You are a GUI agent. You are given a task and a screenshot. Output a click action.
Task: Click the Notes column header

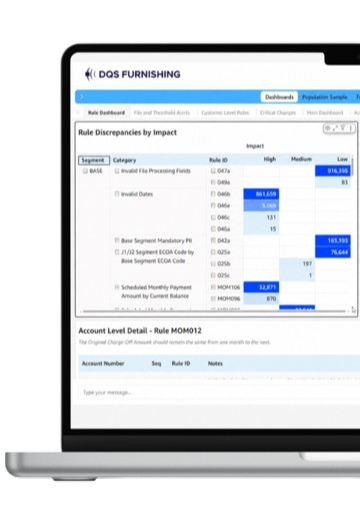click(x=215, y=363)
